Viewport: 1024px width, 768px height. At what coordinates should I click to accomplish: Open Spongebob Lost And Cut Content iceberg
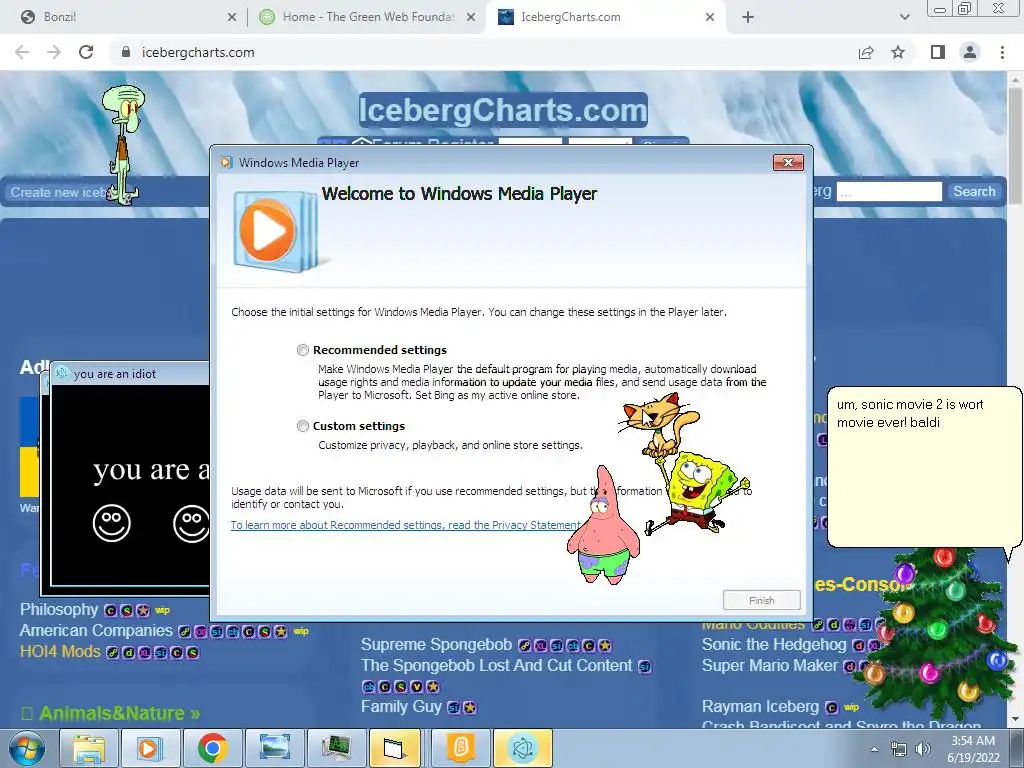click(496, 665)
